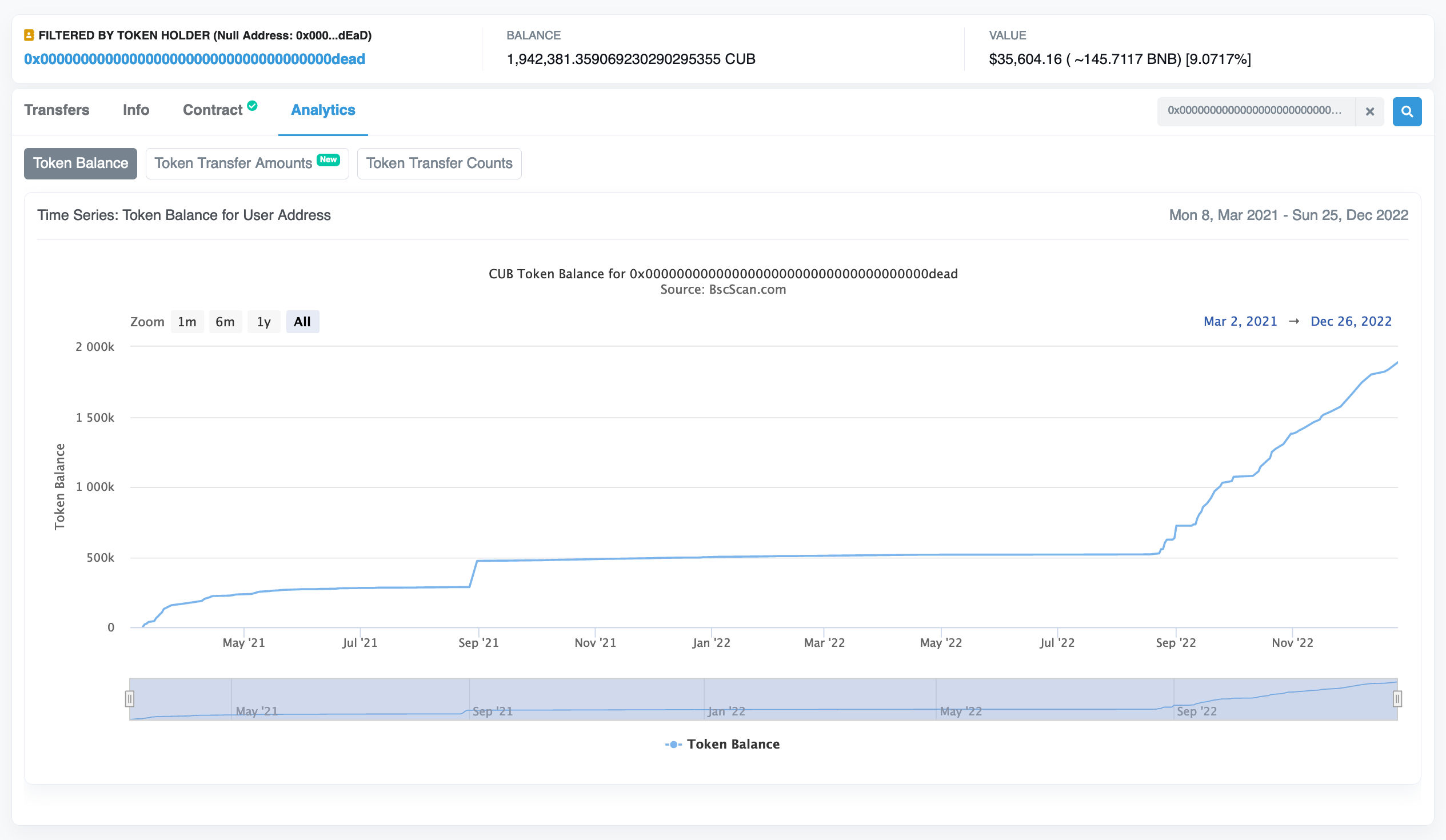Open the Transfers tab

click(57, 110)
